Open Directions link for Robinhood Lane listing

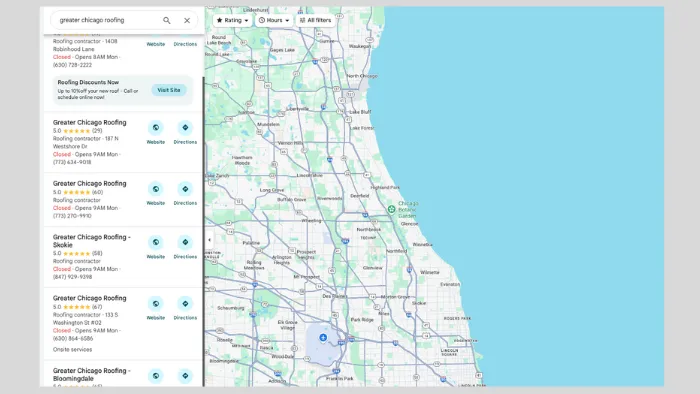[185, 44]
